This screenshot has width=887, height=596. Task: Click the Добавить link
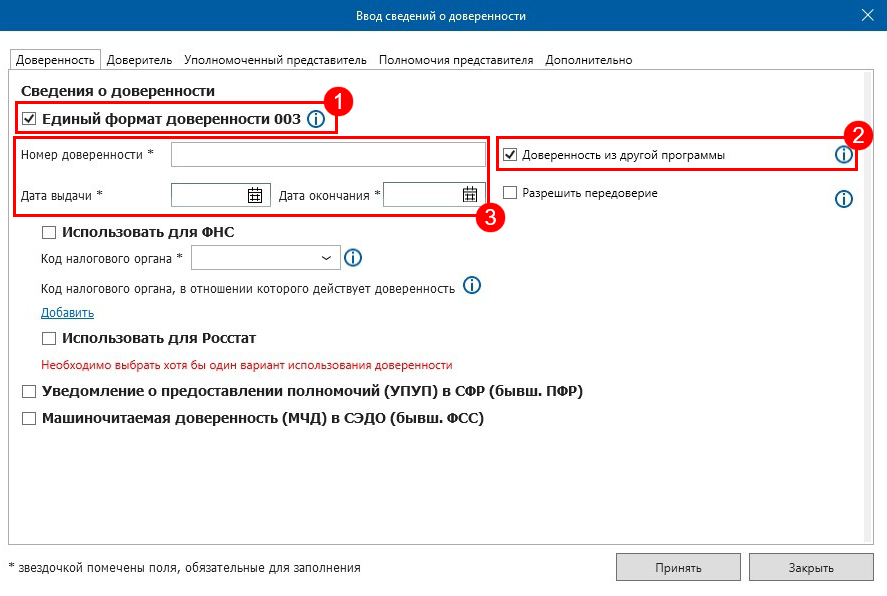tap(67, 313)
